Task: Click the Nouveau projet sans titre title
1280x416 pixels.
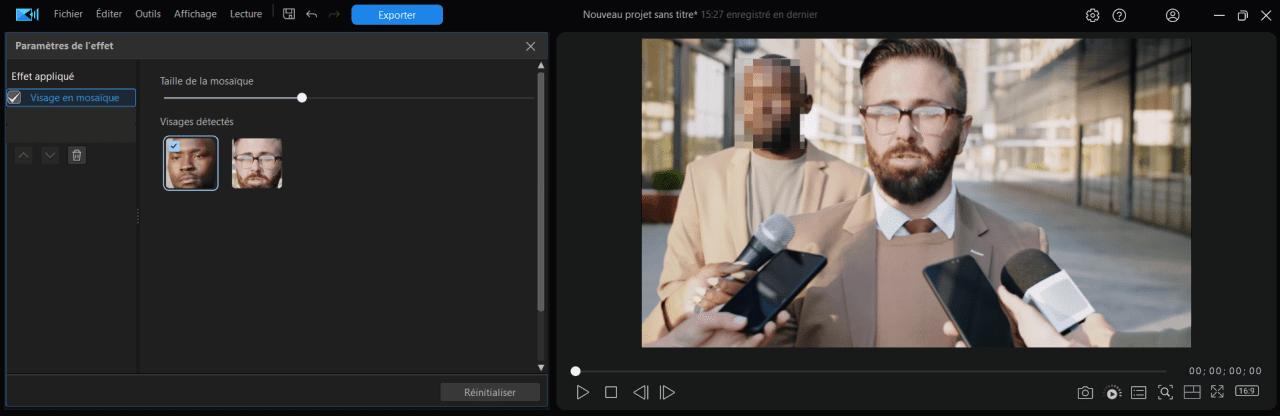Action: click(640, 15)
